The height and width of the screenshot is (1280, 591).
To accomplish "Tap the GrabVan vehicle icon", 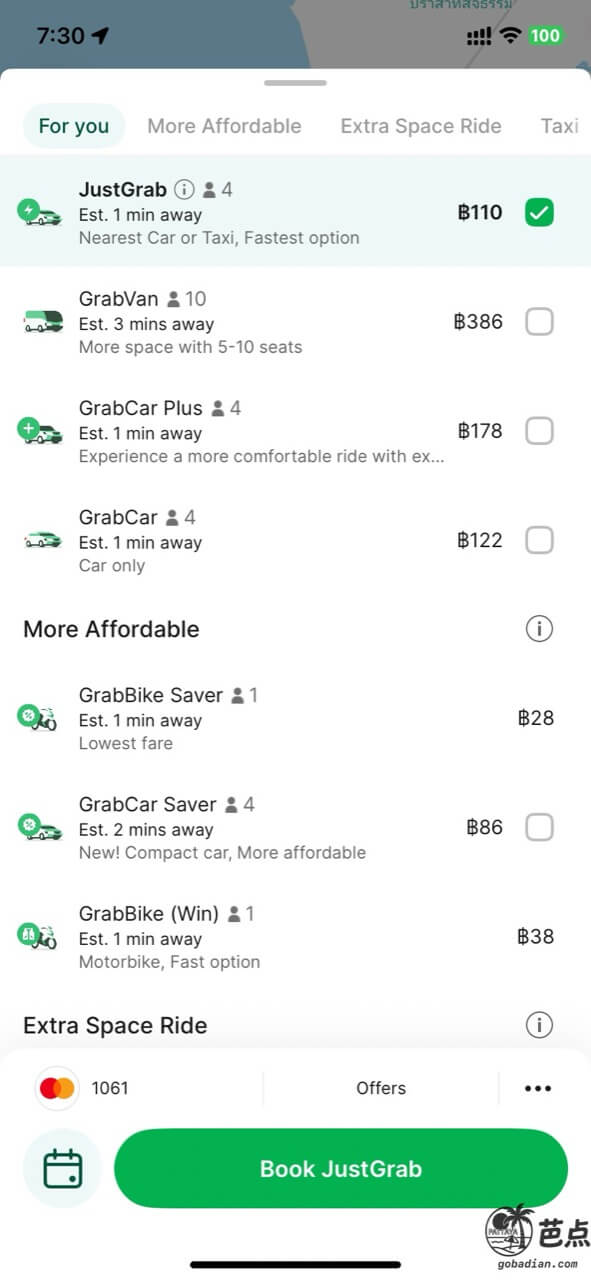I will [42, 321].
